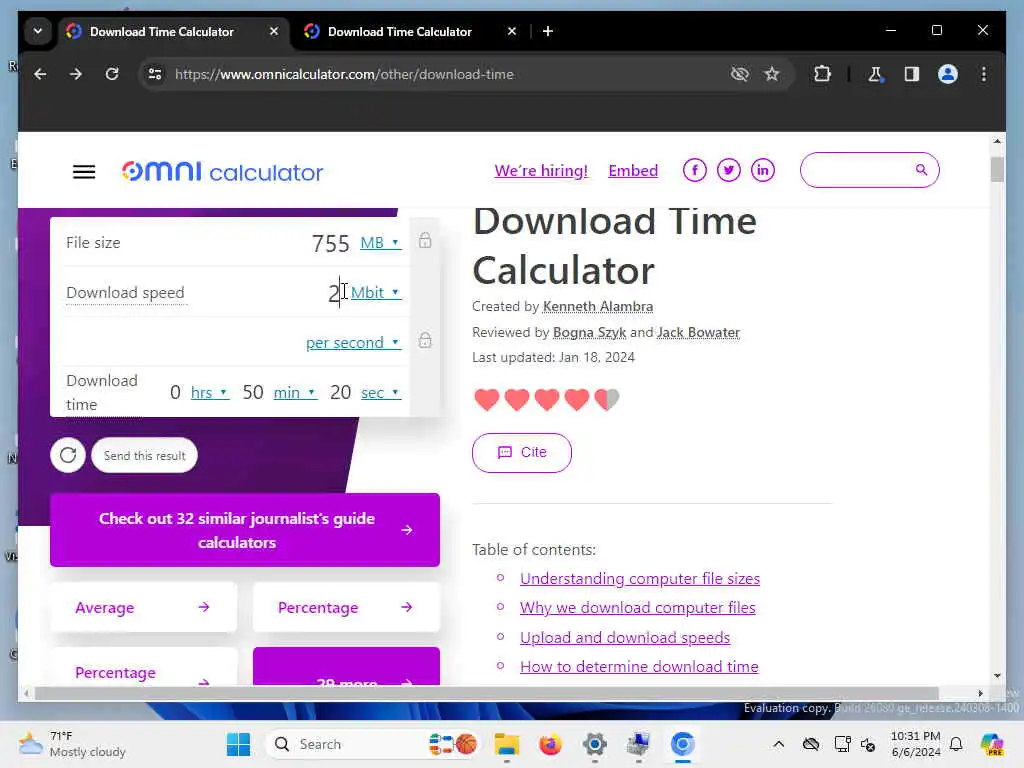Open the per second time unit dropdown
1024x768 pixels.
click(353, 343)
